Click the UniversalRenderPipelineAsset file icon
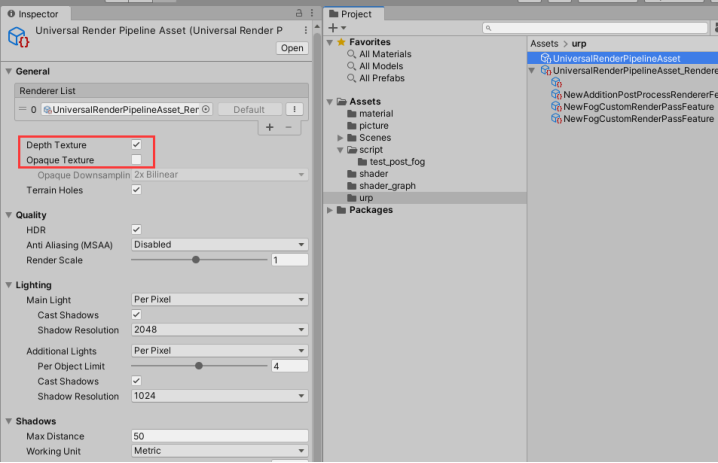 pyautogui.click(x=545, y=58)
